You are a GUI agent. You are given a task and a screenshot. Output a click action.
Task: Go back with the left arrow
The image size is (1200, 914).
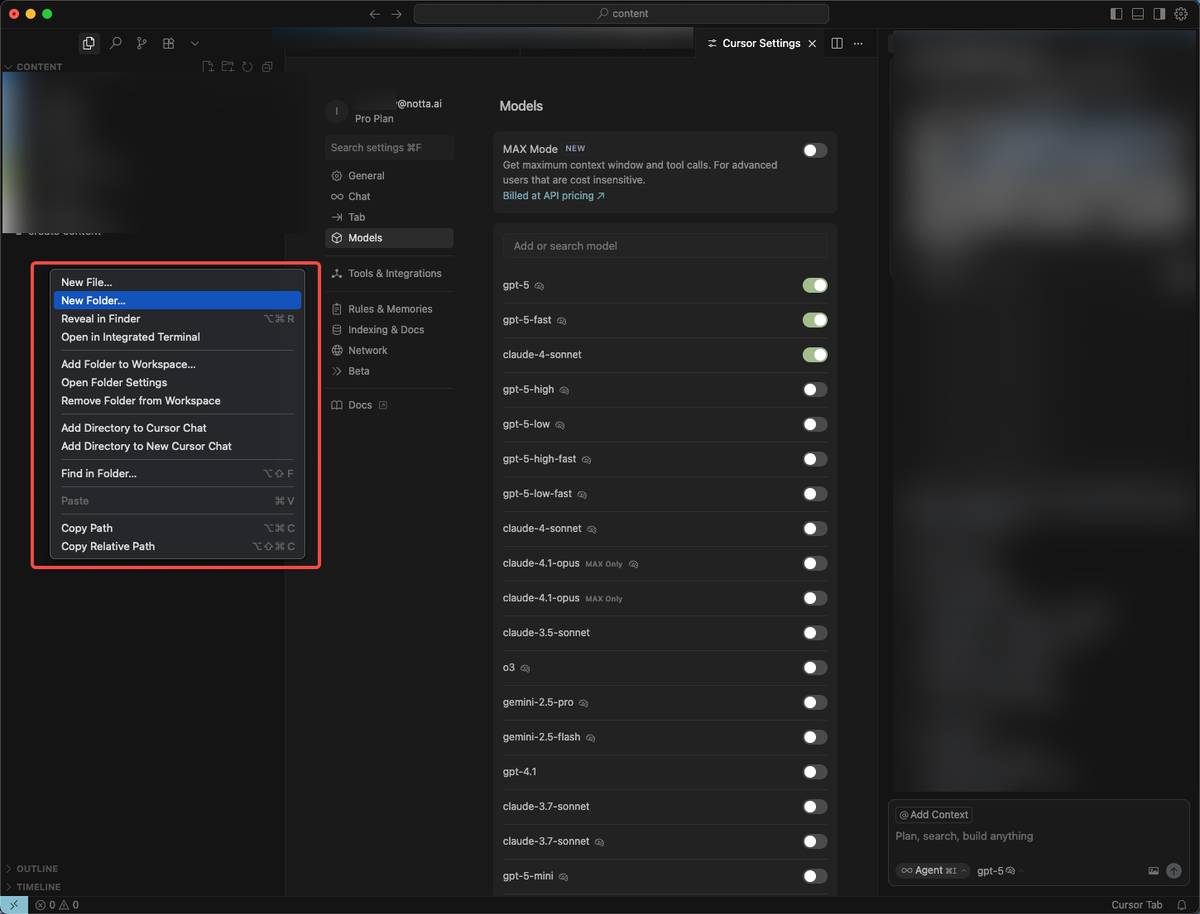pos(374,14)
